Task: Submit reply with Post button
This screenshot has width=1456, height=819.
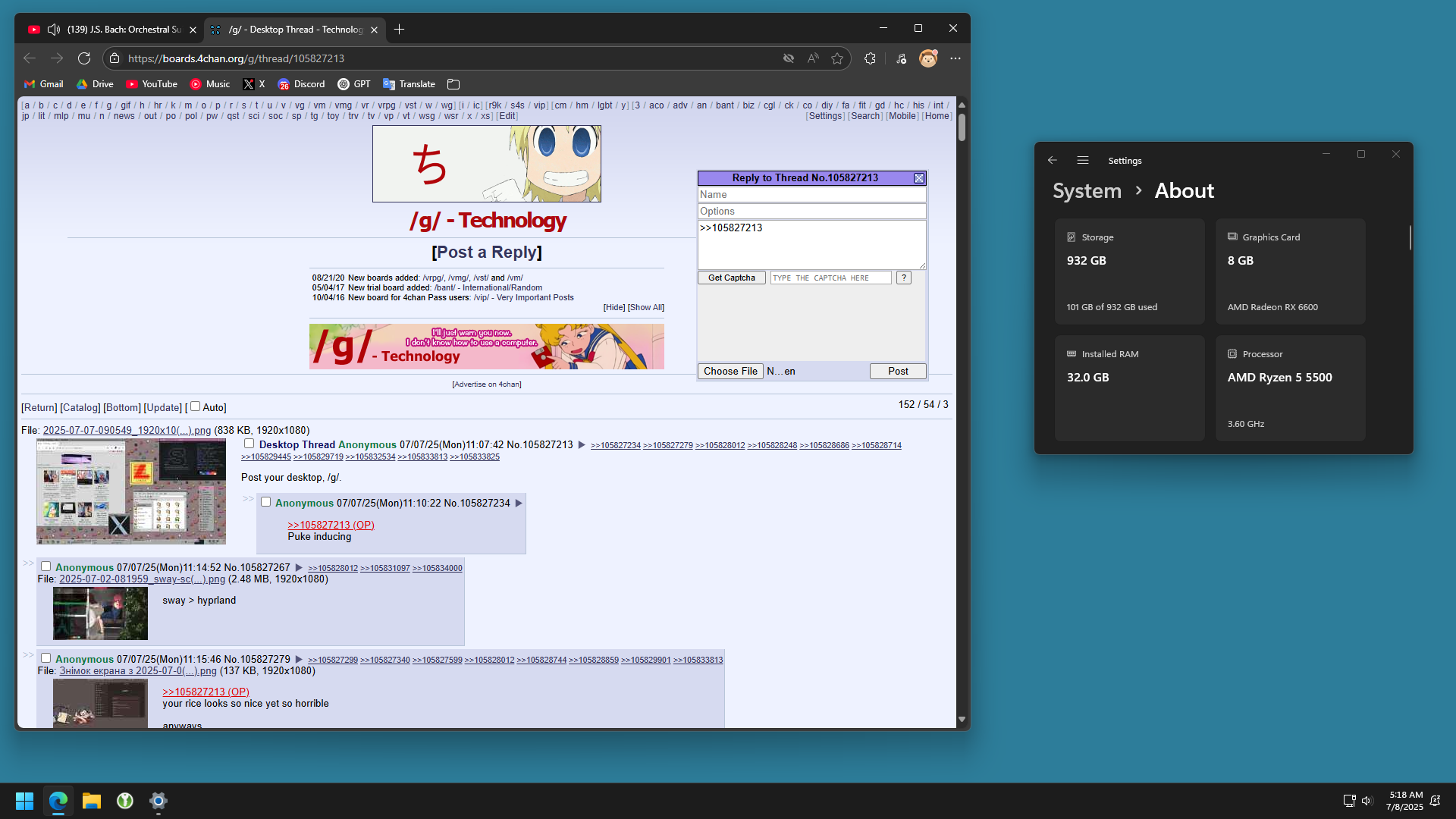Action: 898,371
